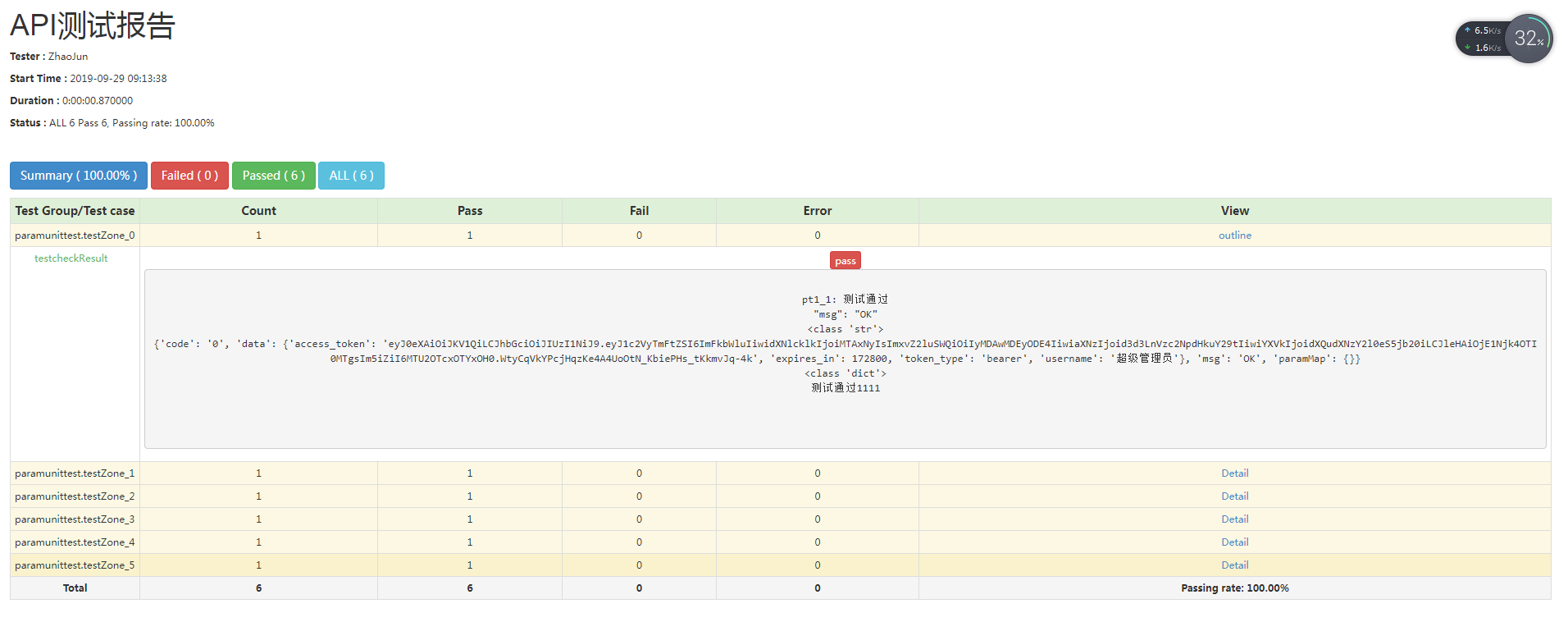Click the access_token JSON output line
This screenshot has height=622, width=1568.
pos(846,351)
